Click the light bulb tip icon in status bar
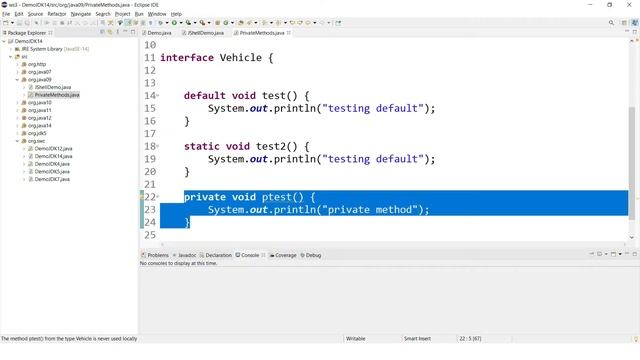Image resolution: width=640 pixels, height=360 pixels. [636, 339]
